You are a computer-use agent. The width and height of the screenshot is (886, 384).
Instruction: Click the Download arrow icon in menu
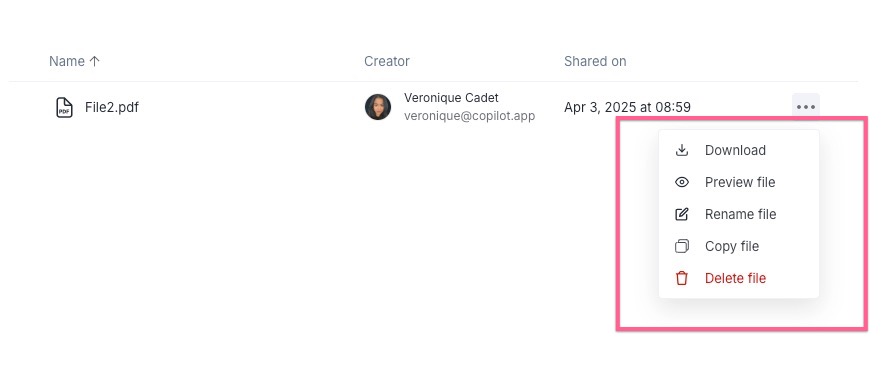point(682,150)
